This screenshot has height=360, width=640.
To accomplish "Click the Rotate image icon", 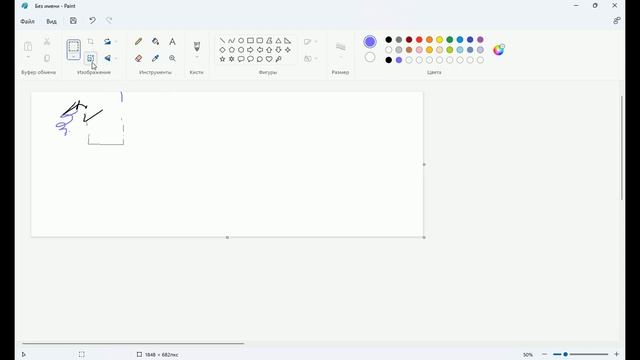I will [107, 42].
